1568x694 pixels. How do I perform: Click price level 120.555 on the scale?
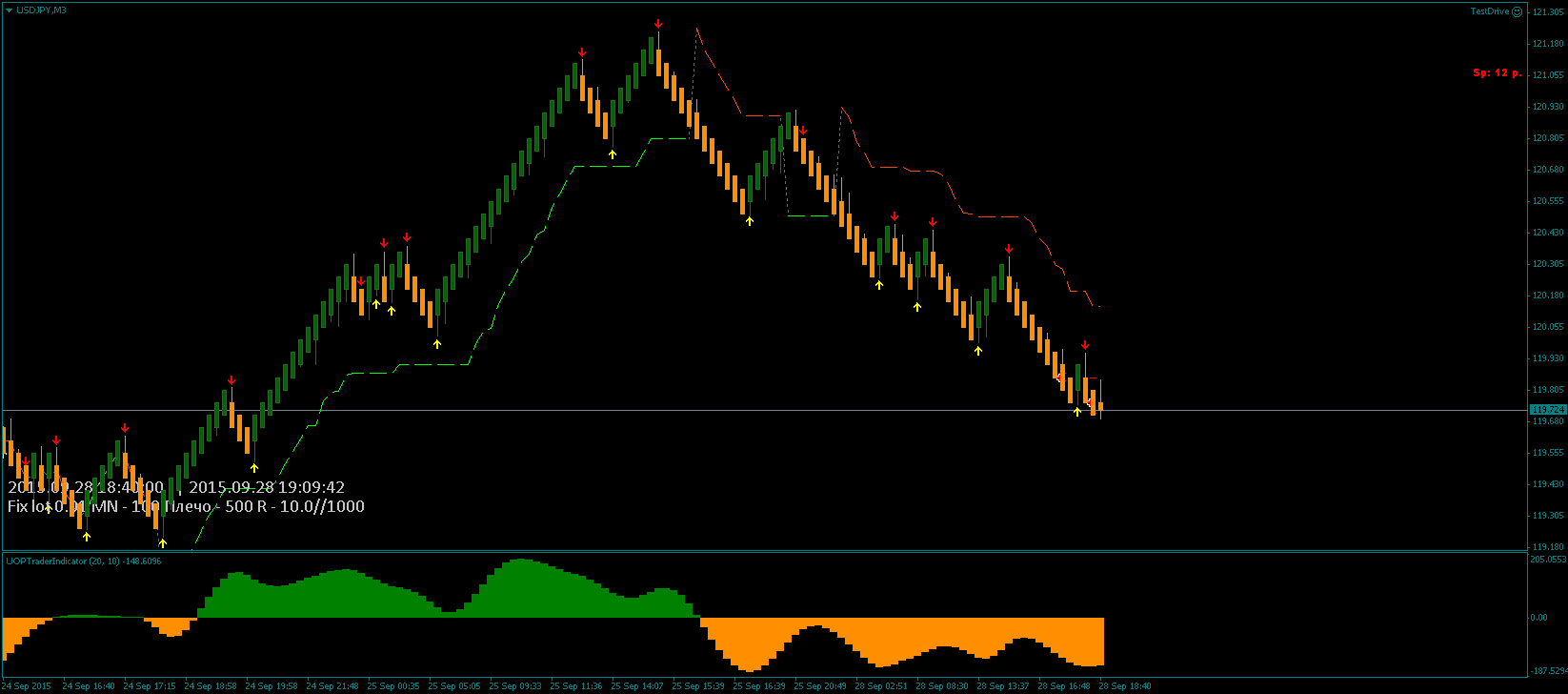pos(1546,201)
